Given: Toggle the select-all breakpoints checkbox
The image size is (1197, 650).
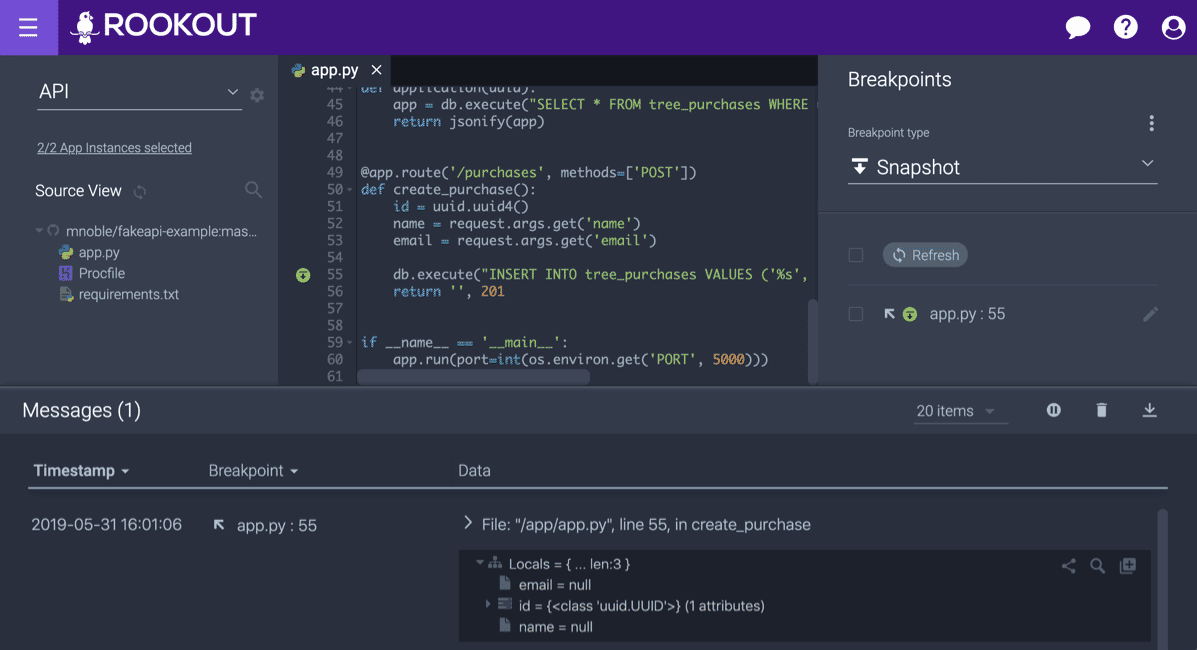Looking at the screenshot, I should [856, 255].
